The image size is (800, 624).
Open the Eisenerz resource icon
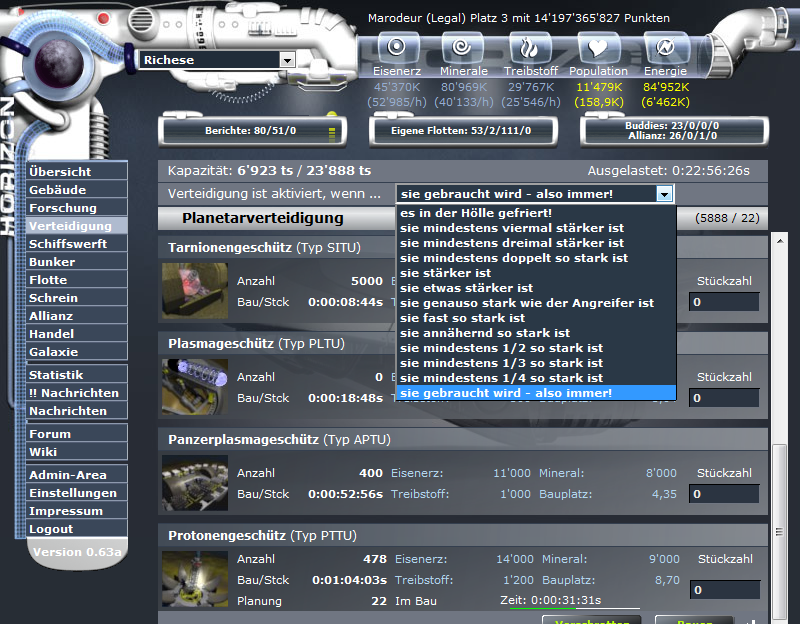tap(397, 47)
